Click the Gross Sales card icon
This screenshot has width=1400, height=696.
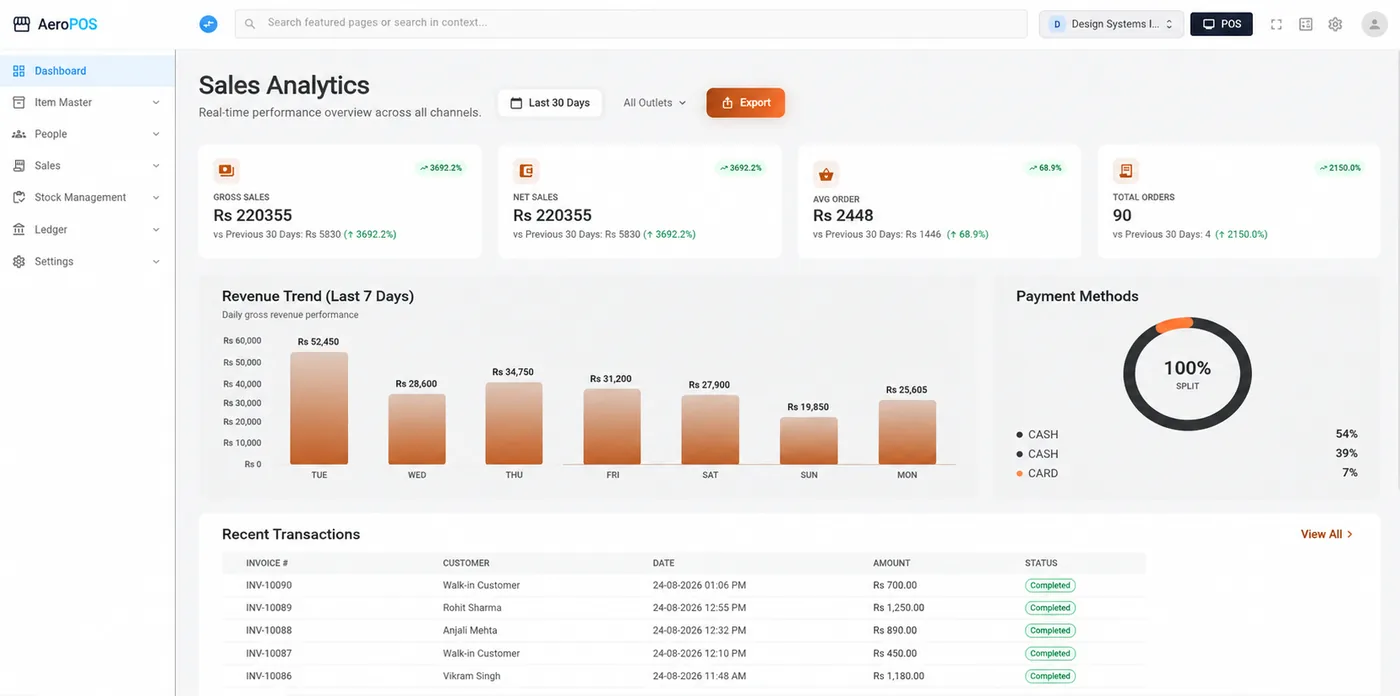tap(226, 171)
